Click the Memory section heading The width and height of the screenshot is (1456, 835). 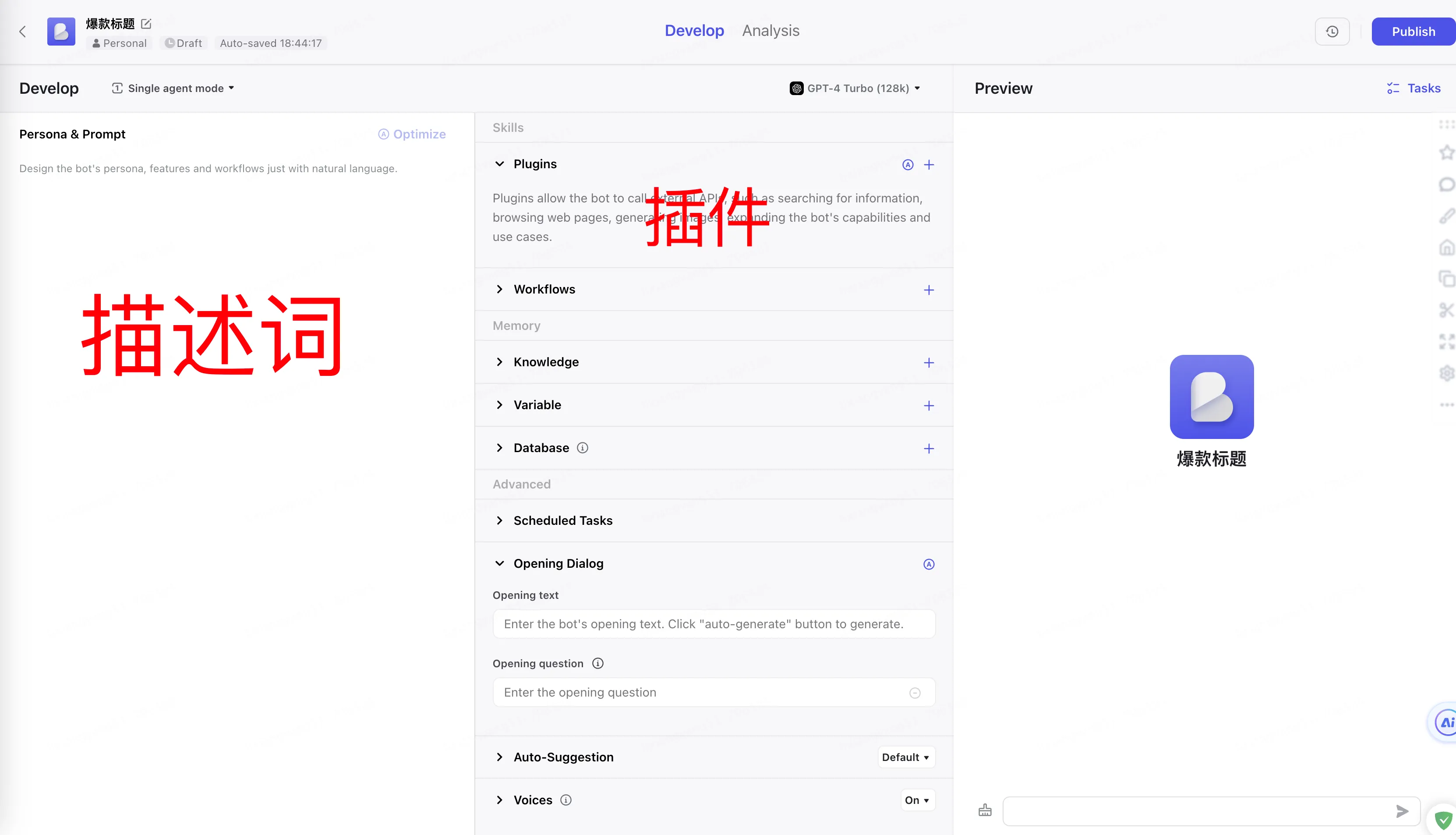[516, 326]
